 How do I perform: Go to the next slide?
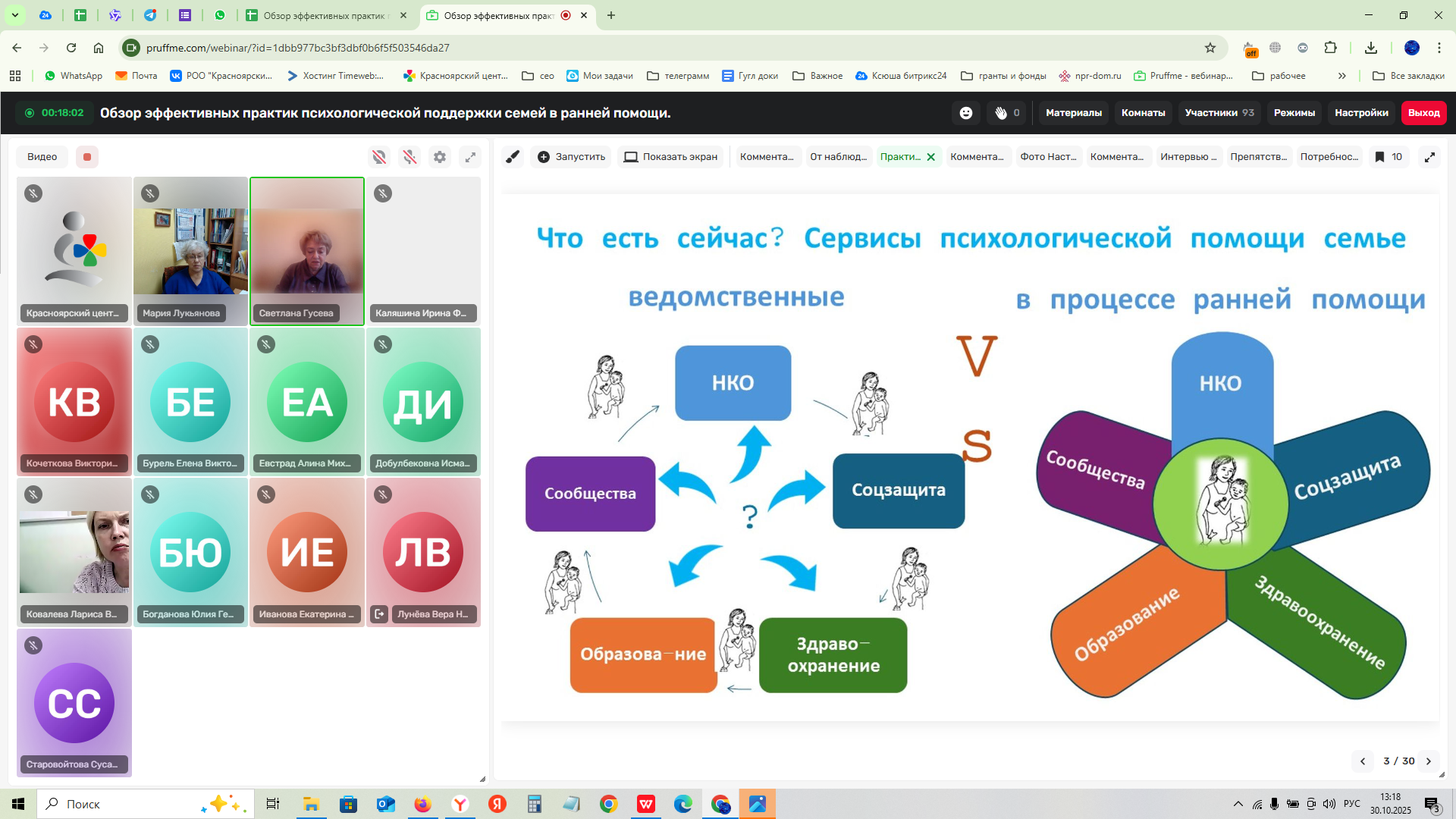click(x=1429, y=761)
